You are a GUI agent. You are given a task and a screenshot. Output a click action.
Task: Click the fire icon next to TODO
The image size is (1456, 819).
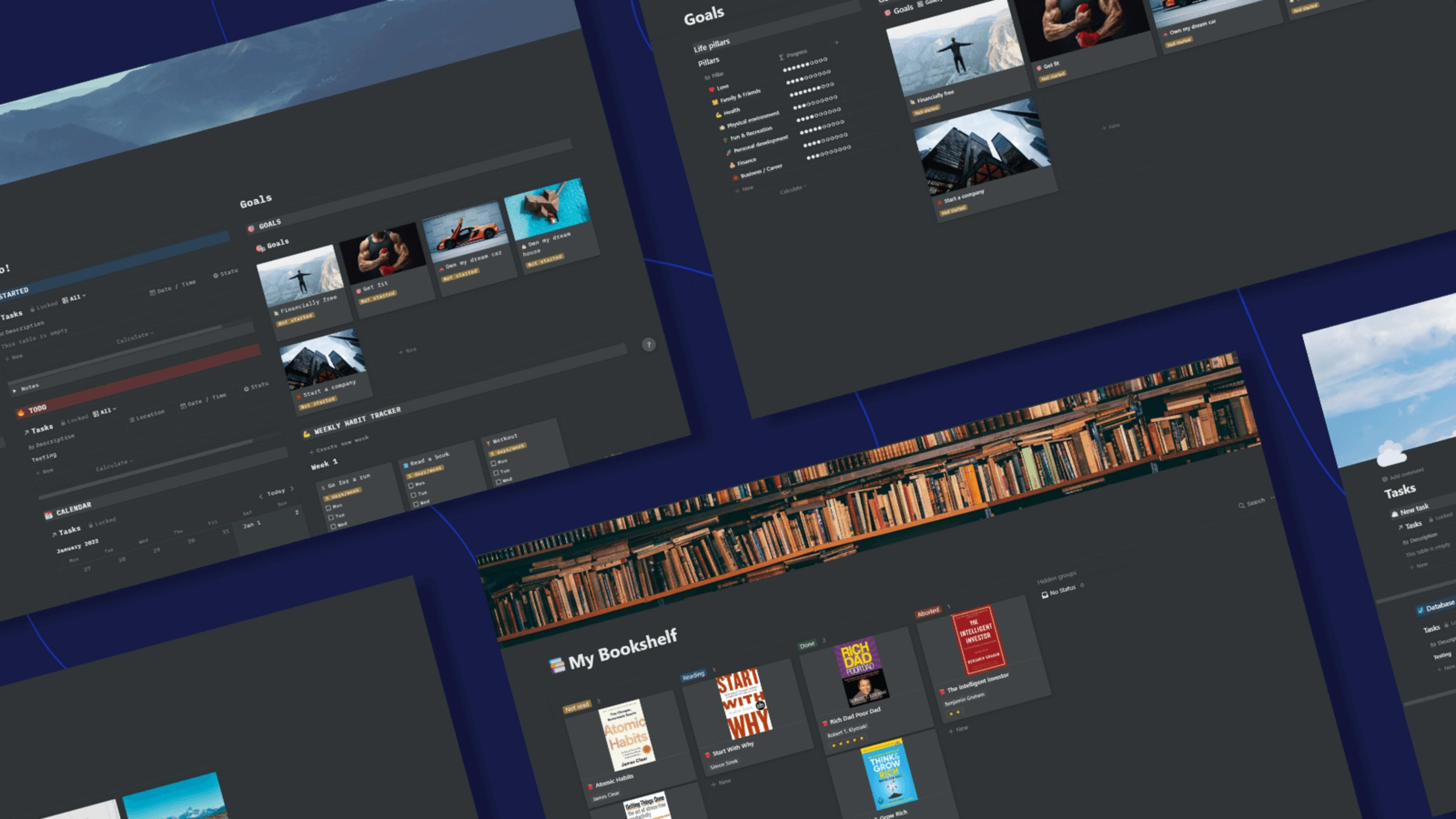point(21,413)
